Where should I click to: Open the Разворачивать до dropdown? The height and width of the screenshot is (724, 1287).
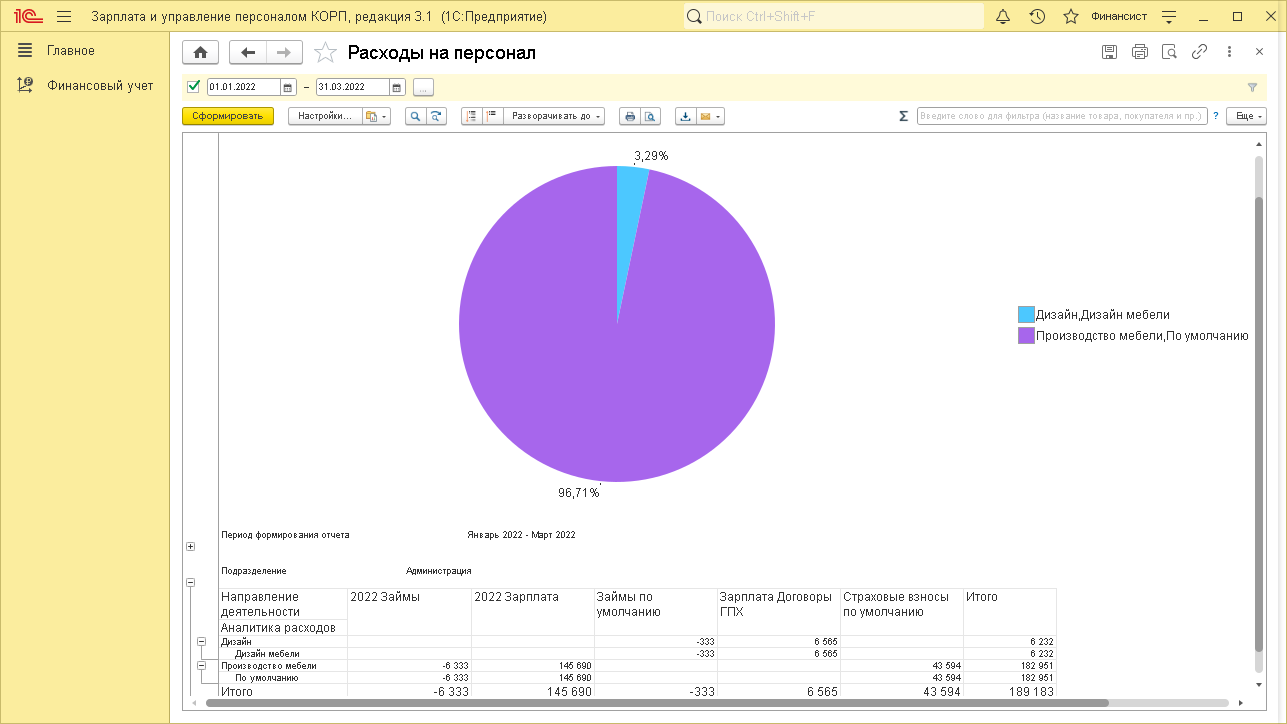[555, 116]
